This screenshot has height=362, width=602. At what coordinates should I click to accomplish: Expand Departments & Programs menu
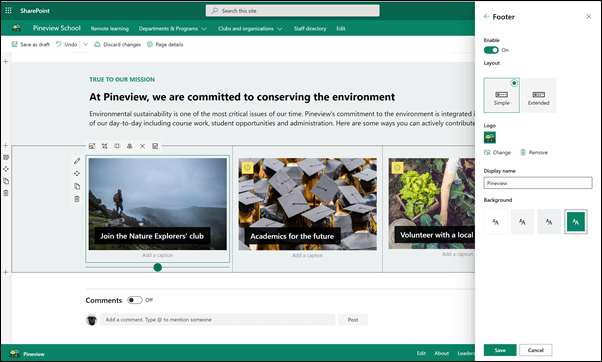[x=172, y=28]
